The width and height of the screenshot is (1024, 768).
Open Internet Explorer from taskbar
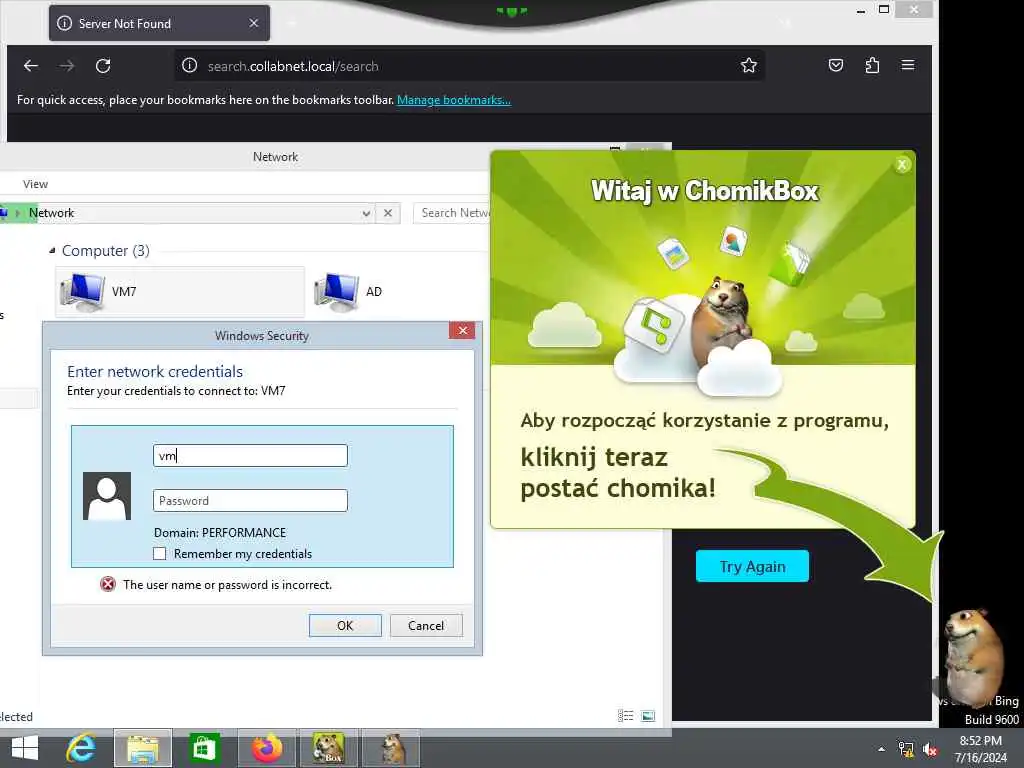(82, 748)
